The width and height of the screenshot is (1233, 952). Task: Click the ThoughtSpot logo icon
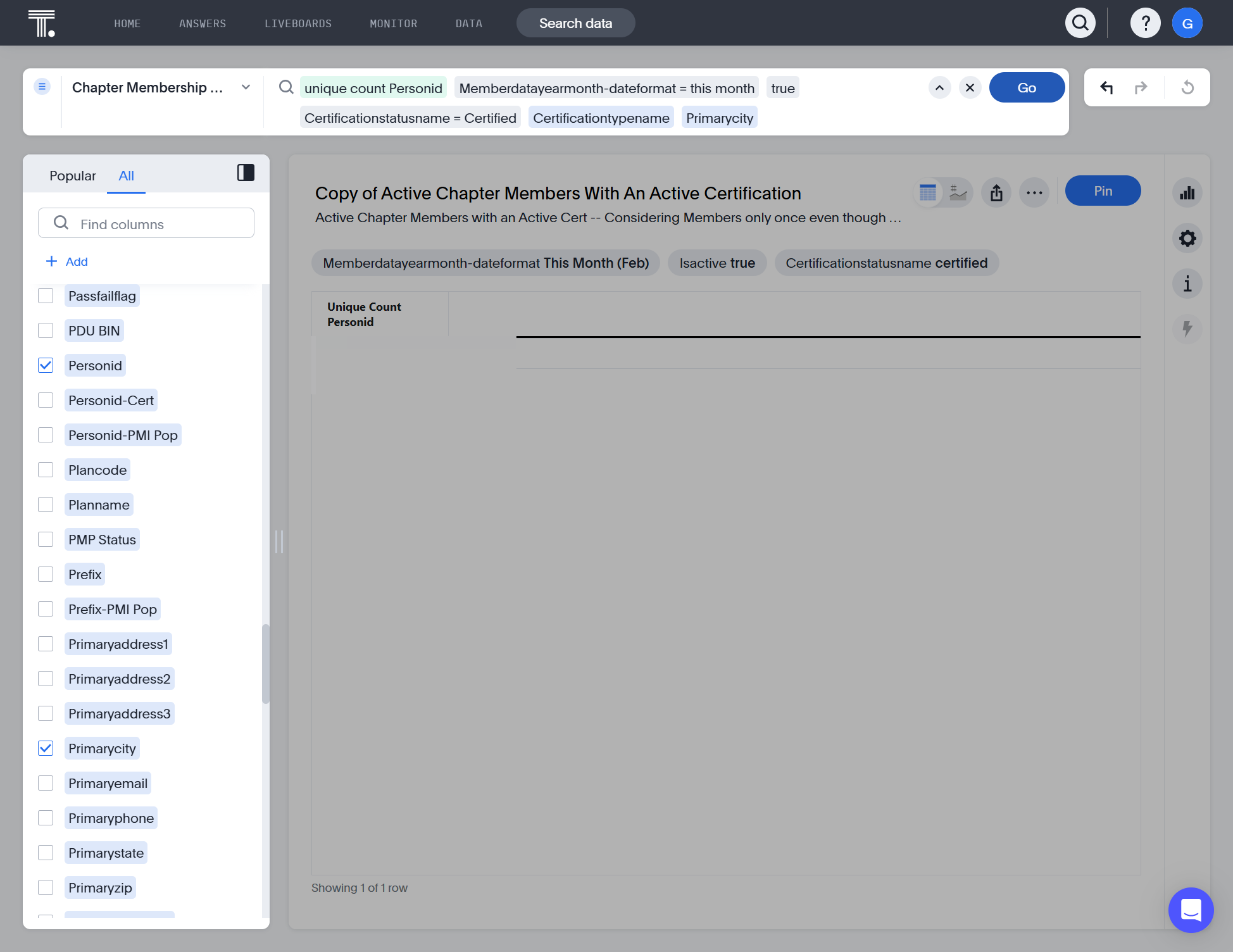pyautogui.click(x=42, y=23)
